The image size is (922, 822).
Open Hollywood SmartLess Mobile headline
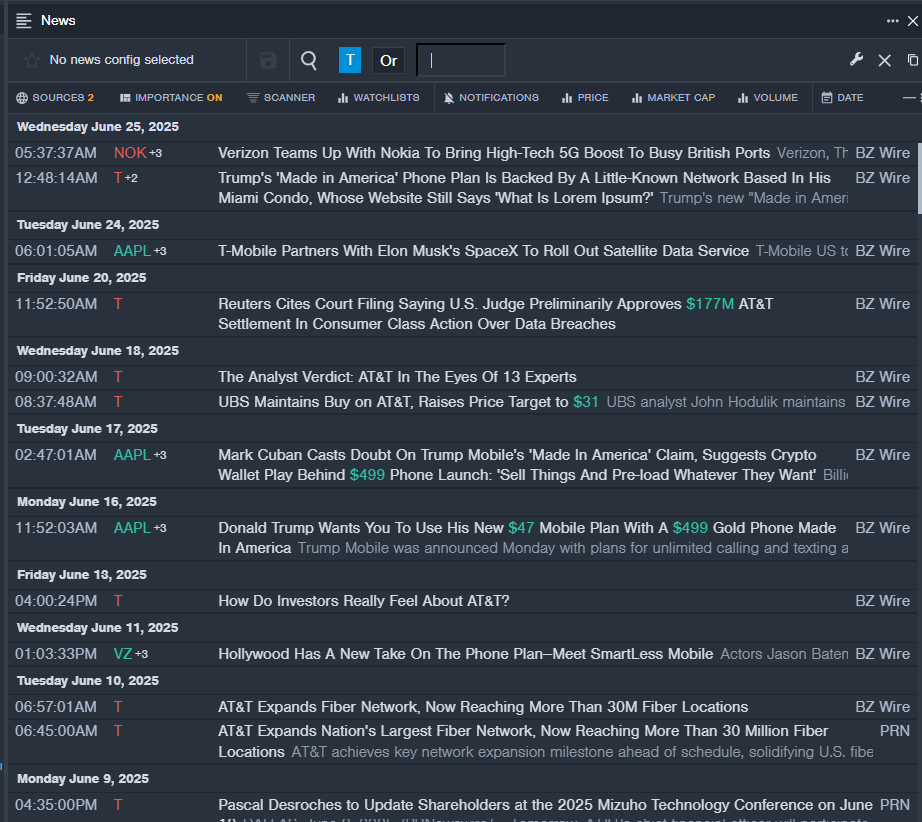coord(465,654)
